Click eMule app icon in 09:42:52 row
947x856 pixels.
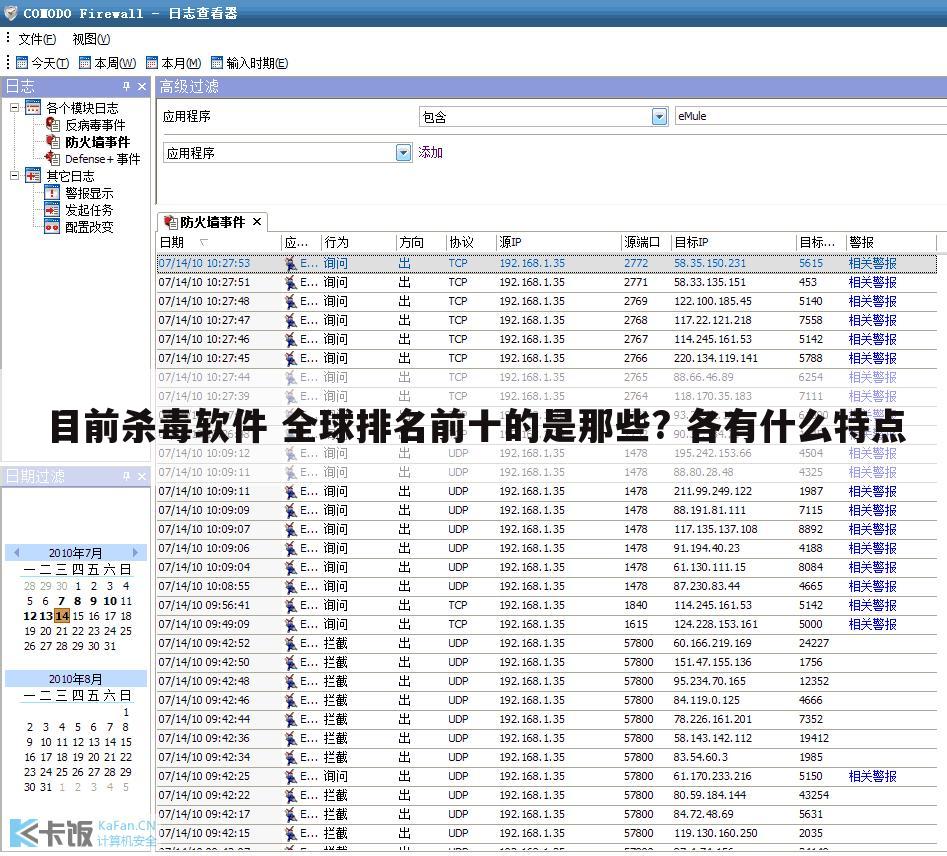point(291,643)
